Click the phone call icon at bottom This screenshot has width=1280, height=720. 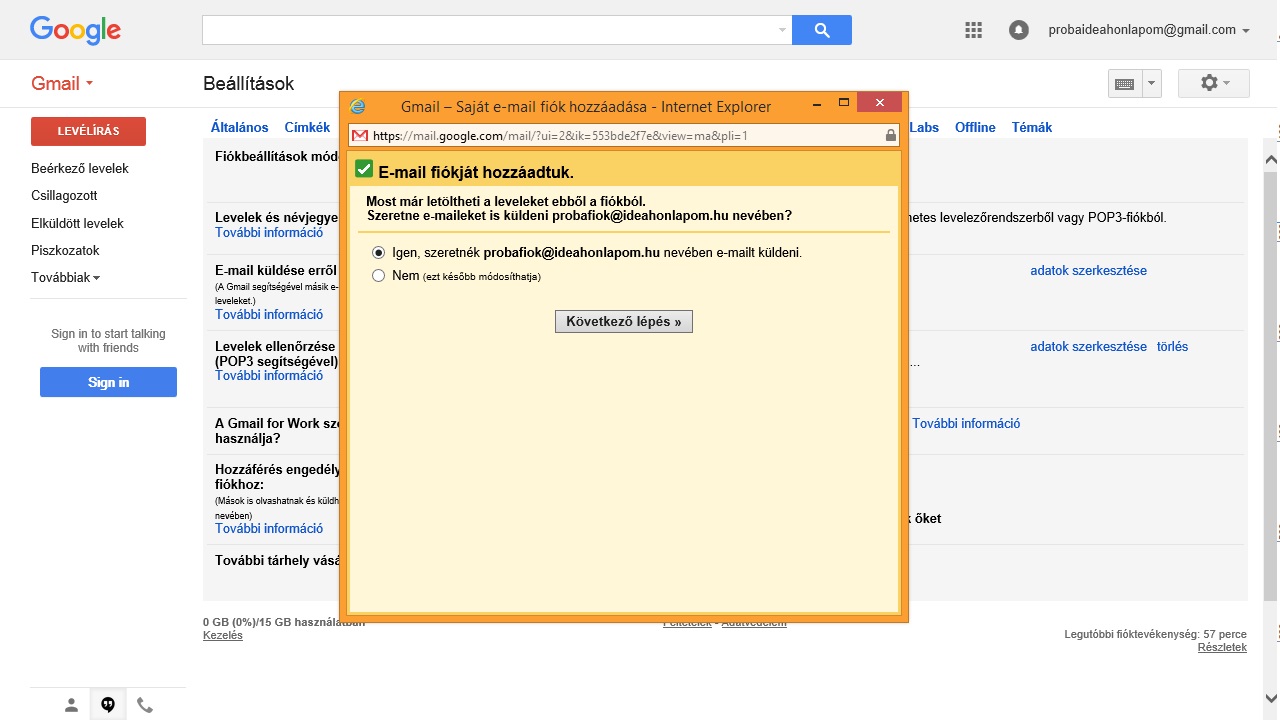145,705
